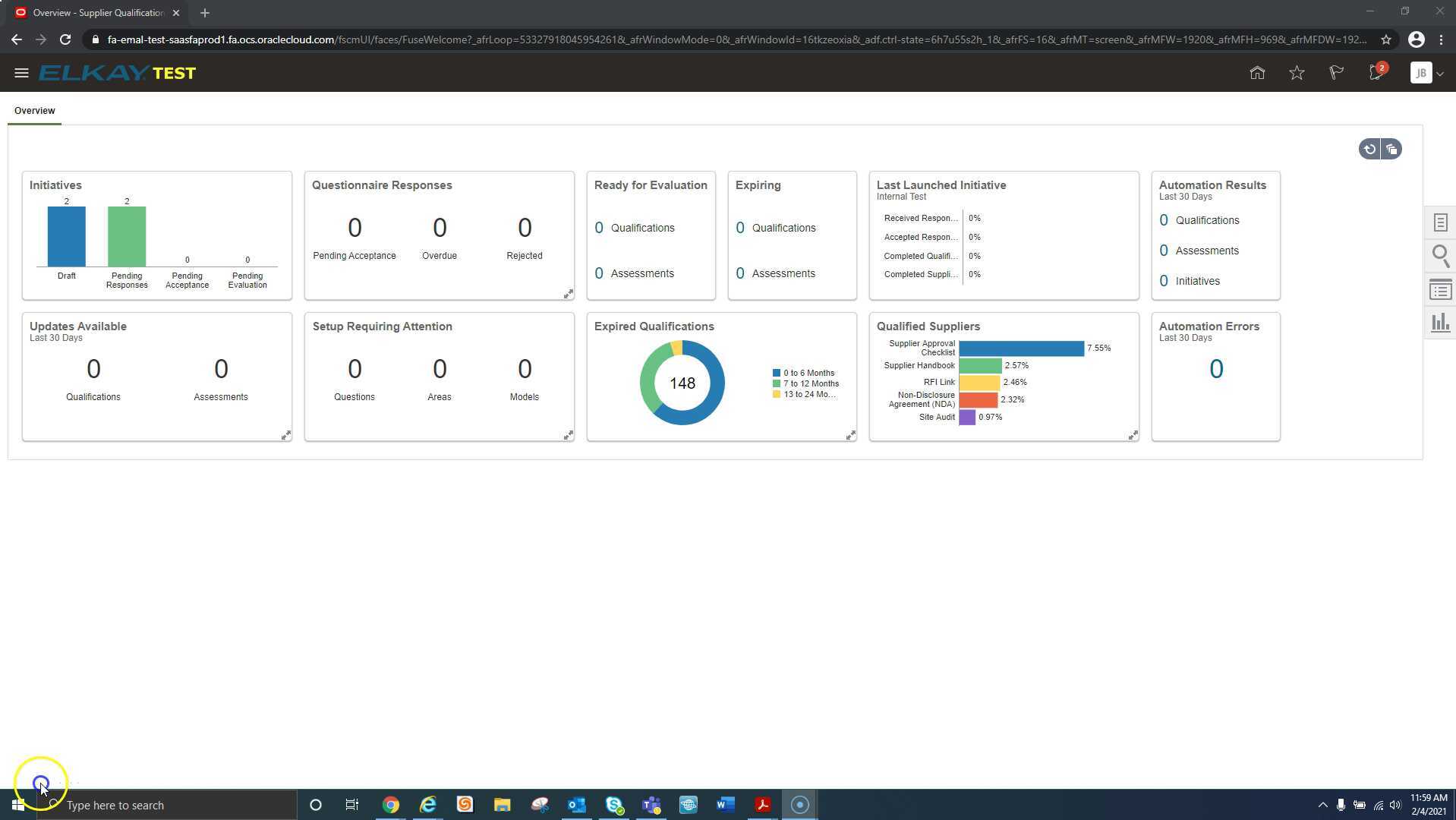Open the Search panel side icon
This screenshot has width=1456, height=820.
[1440, 256]
